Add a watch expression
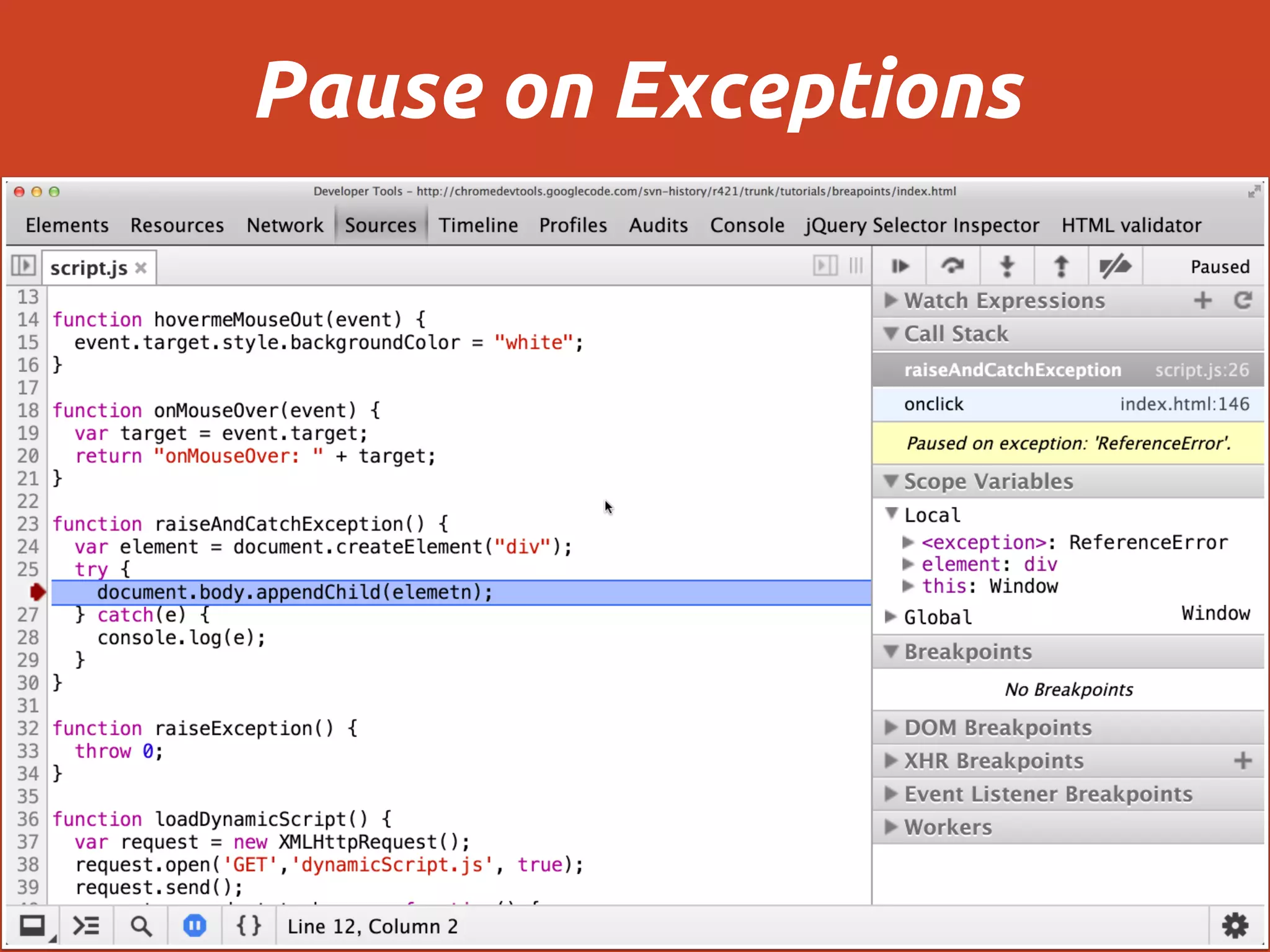 tap(1203, 301)
